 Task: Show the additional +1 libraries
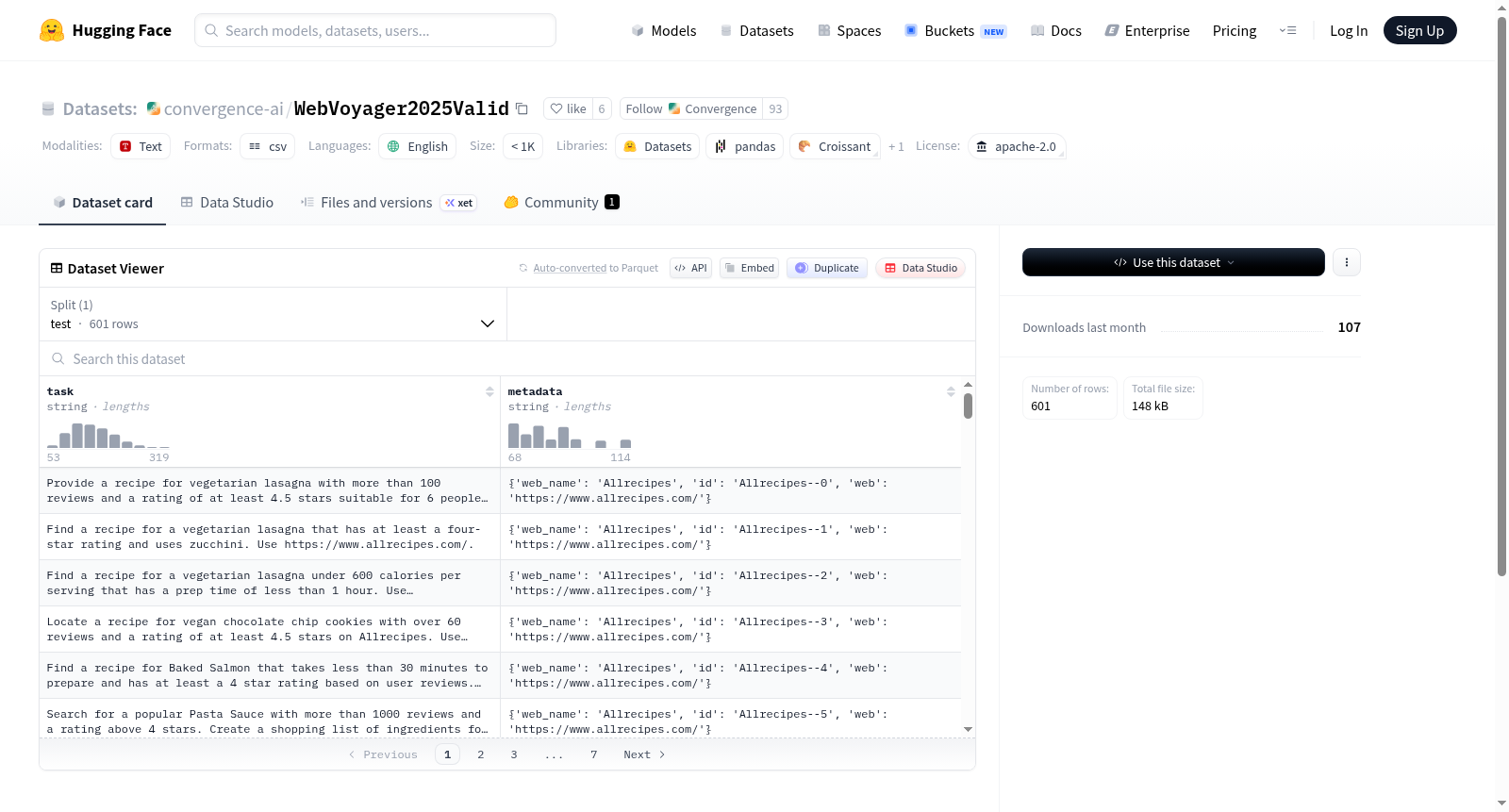point(896,146)
